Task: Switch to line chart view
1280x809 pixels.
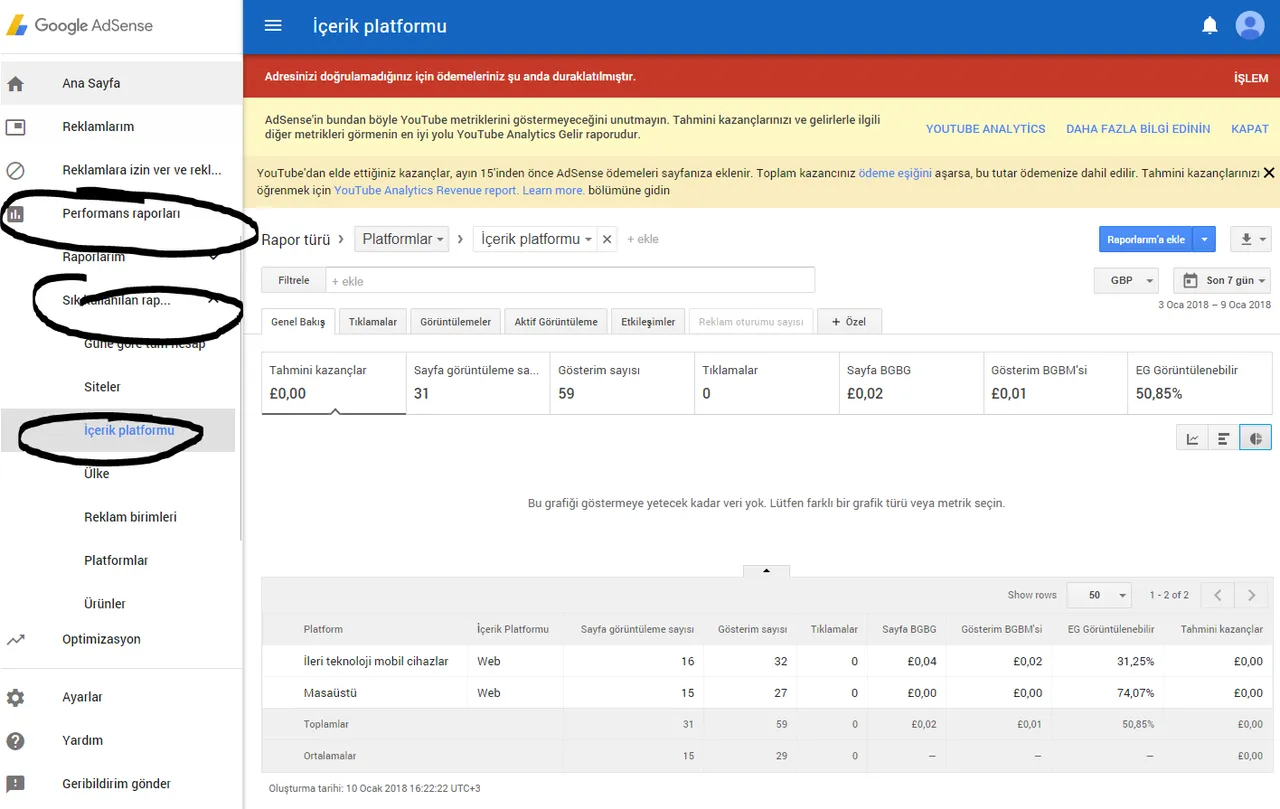Action: click(x=1193, y=438)
